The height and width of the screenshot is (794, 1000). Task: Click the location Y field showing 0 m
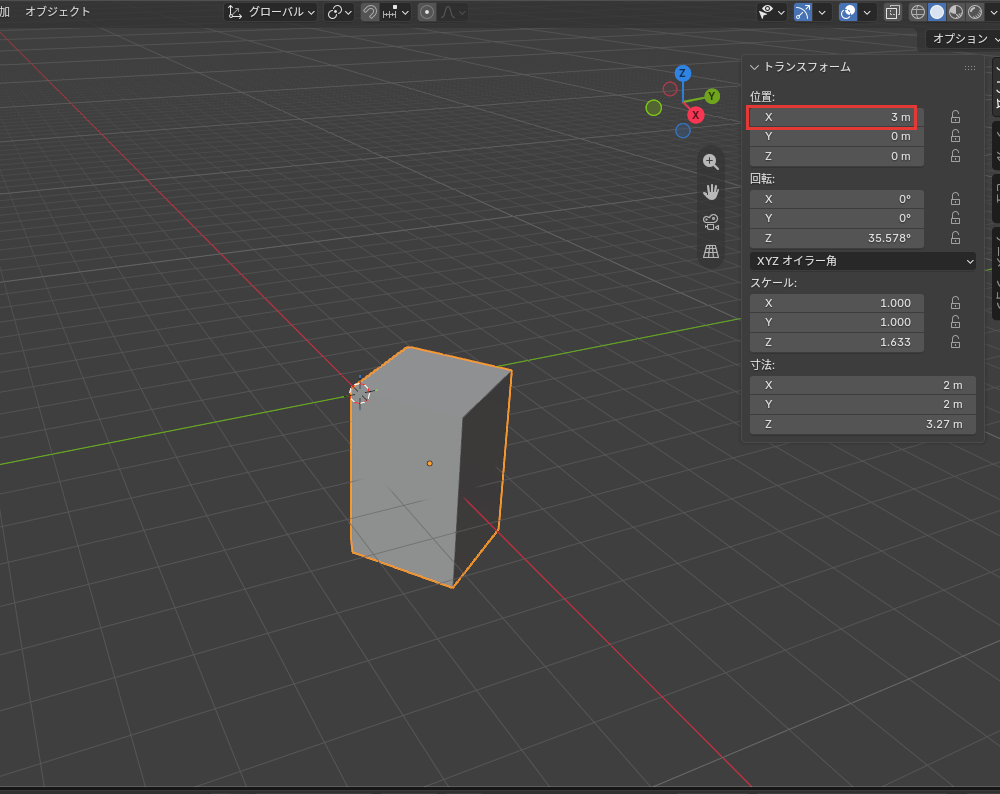[837, 136]
